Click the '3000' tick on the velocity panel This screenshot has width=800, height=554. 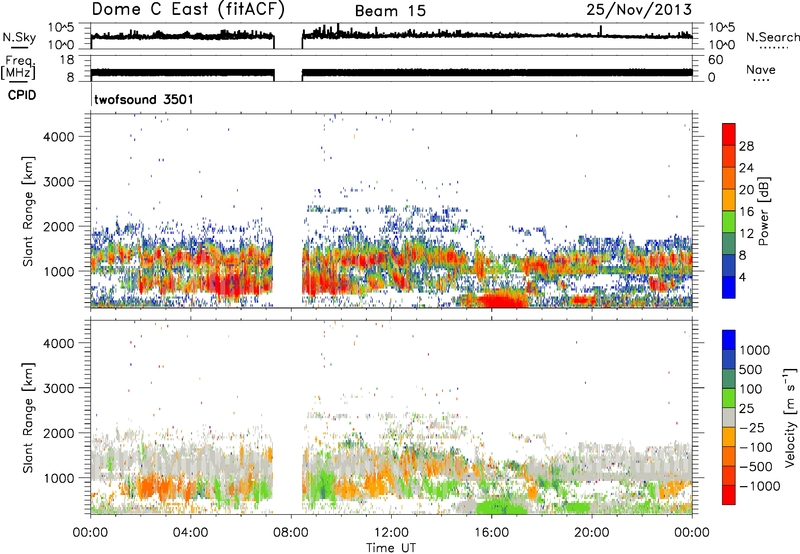(59, 388)
